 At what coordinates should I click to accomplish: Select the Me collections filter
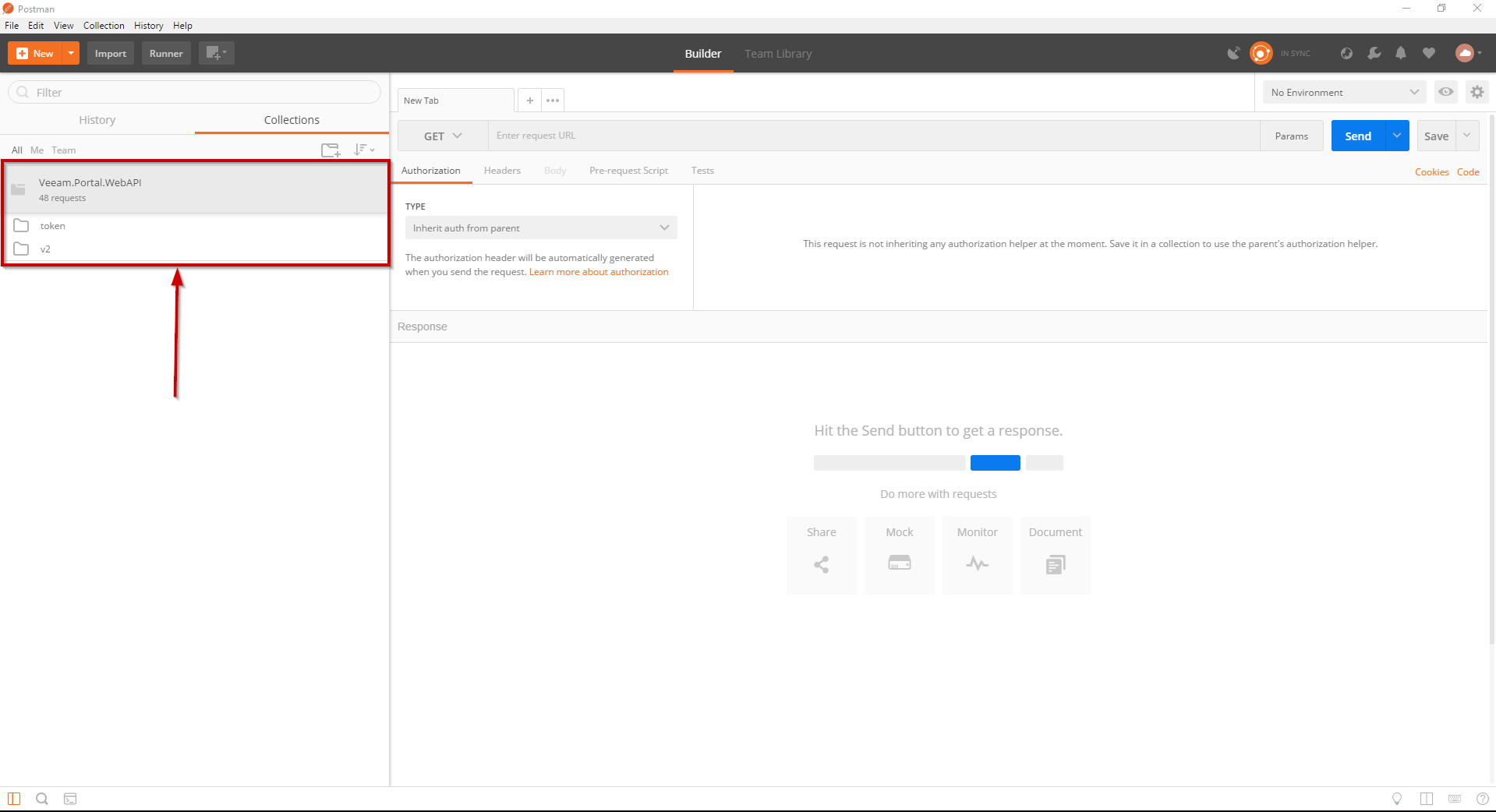pyautogui.click(x=37, y=150)
